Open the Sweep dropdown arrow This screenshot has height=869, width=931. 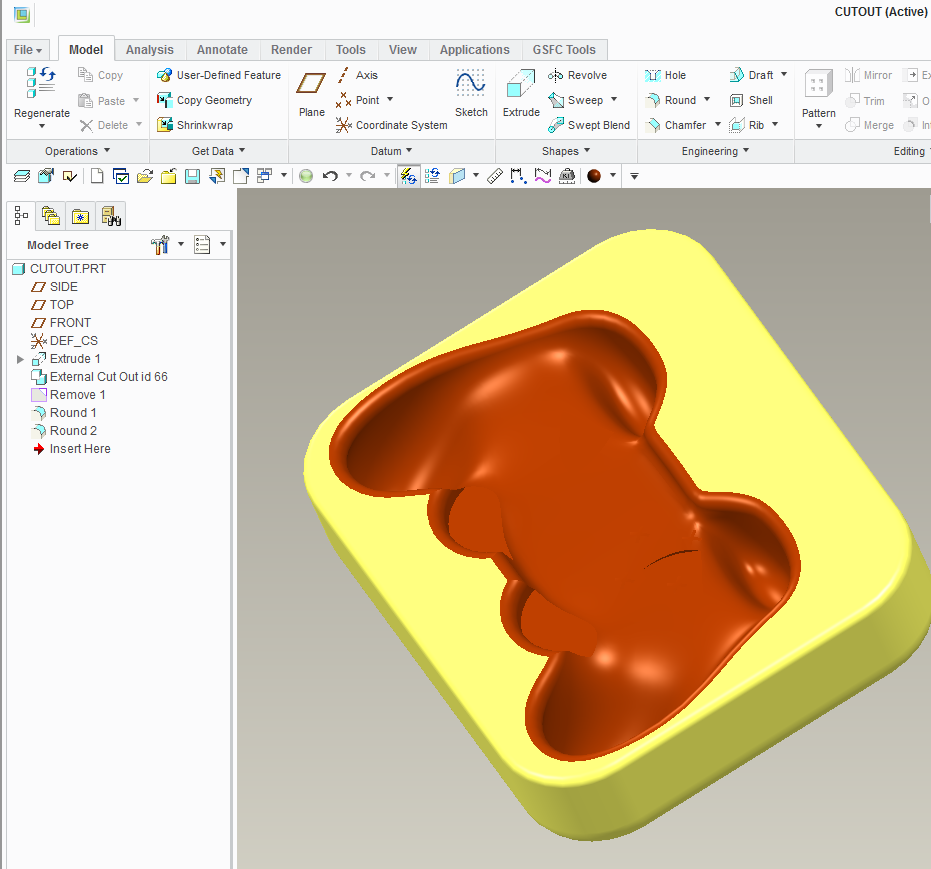tap(614, 100)
